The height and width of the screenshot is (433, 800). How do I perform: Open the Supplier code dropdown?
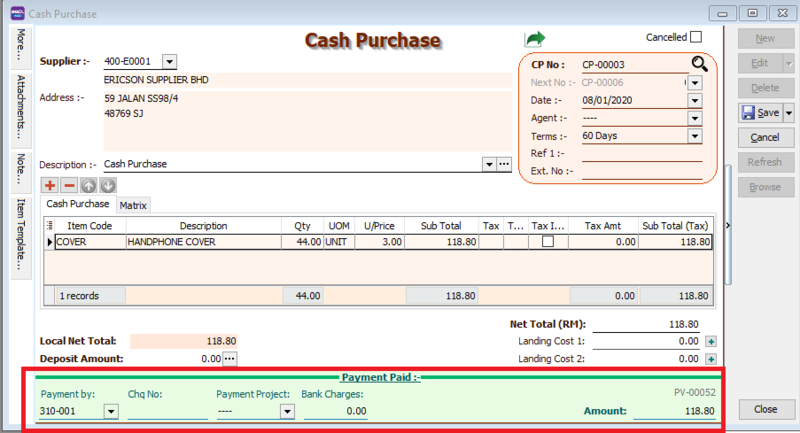coord(168,62)
